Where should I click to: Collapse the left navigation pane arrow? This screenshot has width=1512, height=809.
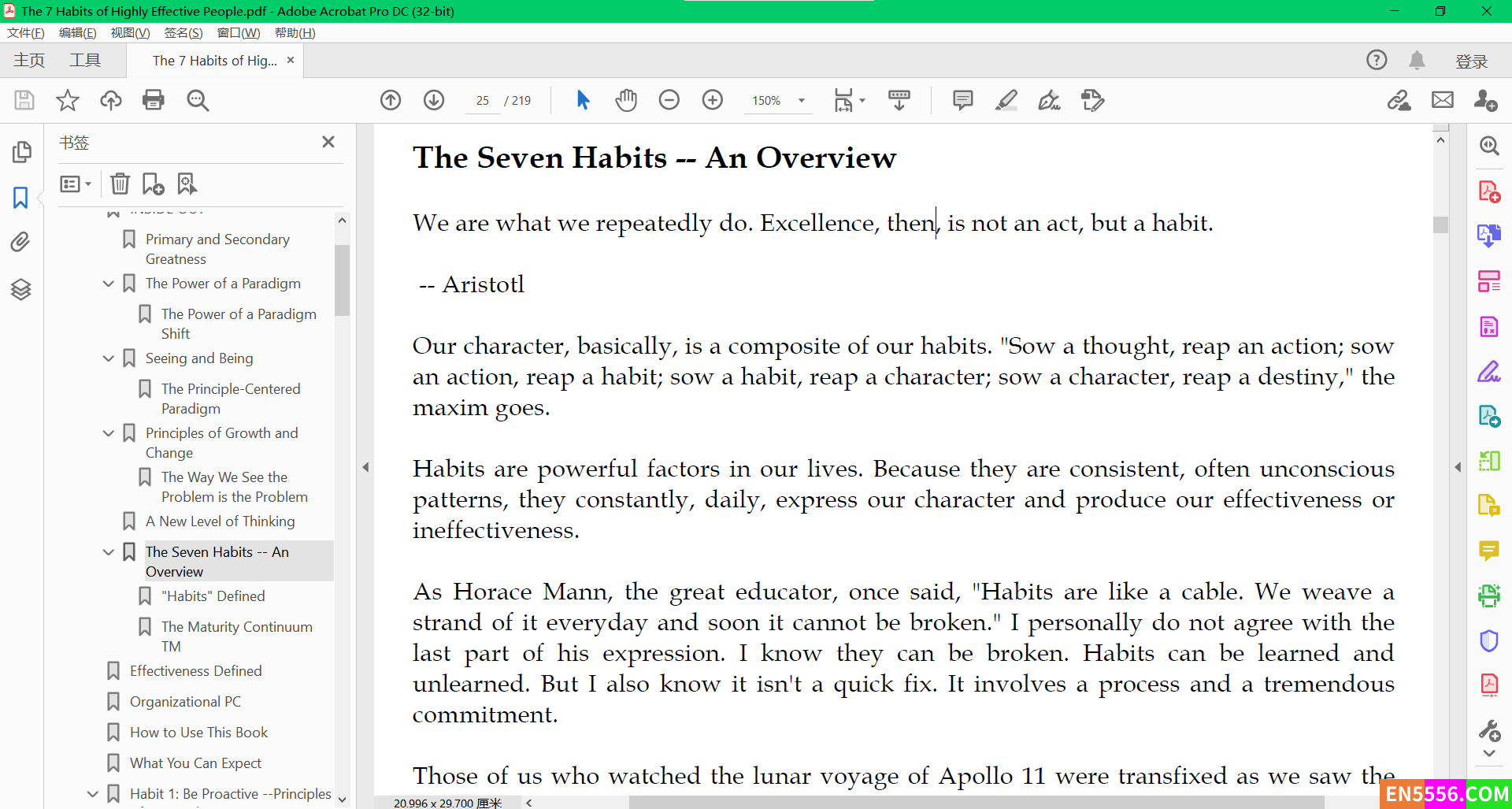pyautogui.click(x=365, y=467)
